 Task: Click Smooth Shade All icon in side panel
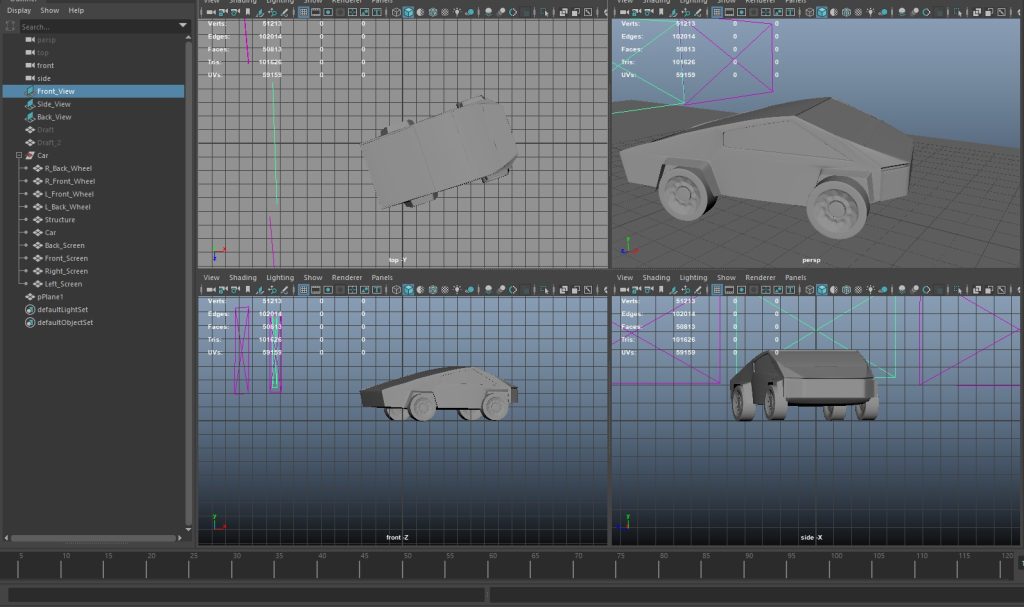[822, 289]
